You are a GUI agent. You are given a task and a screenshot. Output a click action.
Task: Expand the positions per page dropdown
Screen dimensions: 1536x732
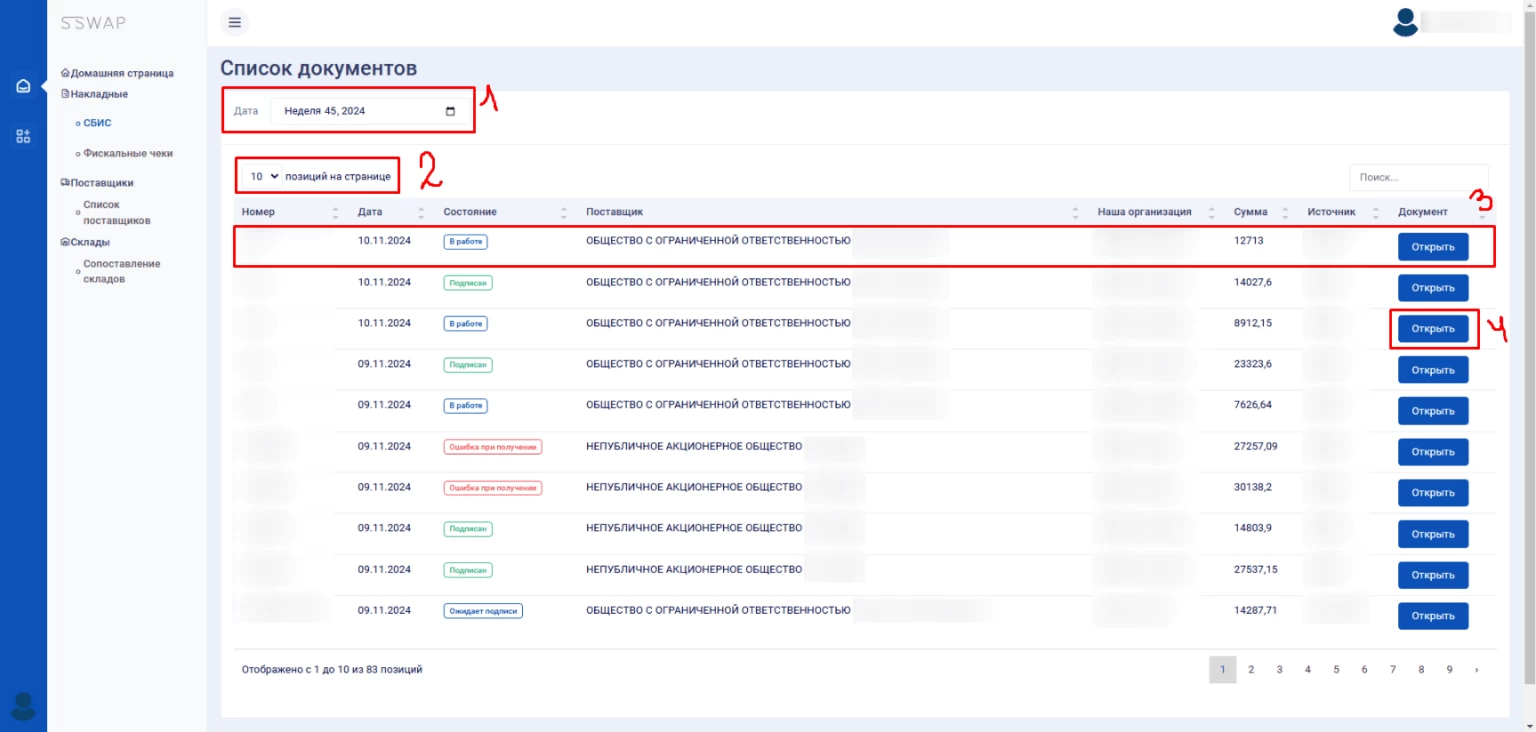(264, 176)
